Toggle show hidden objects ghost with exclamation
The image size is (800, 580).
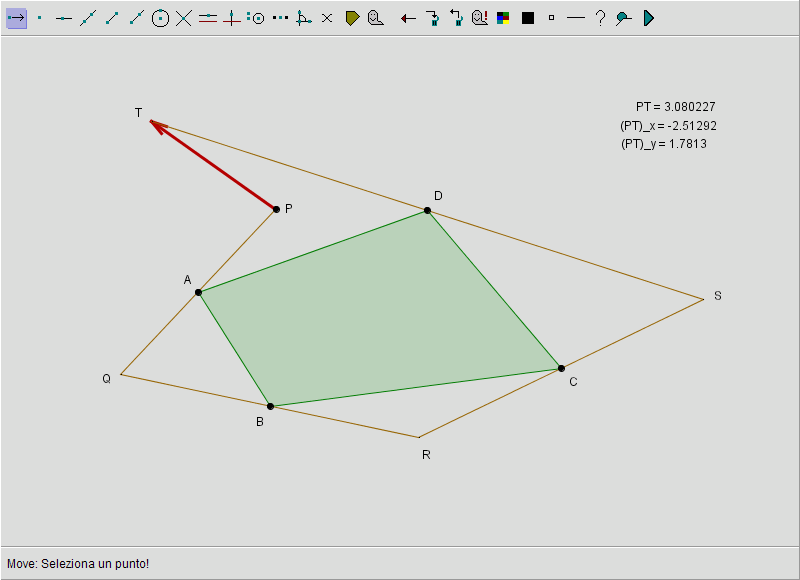[x=480, y=18]
